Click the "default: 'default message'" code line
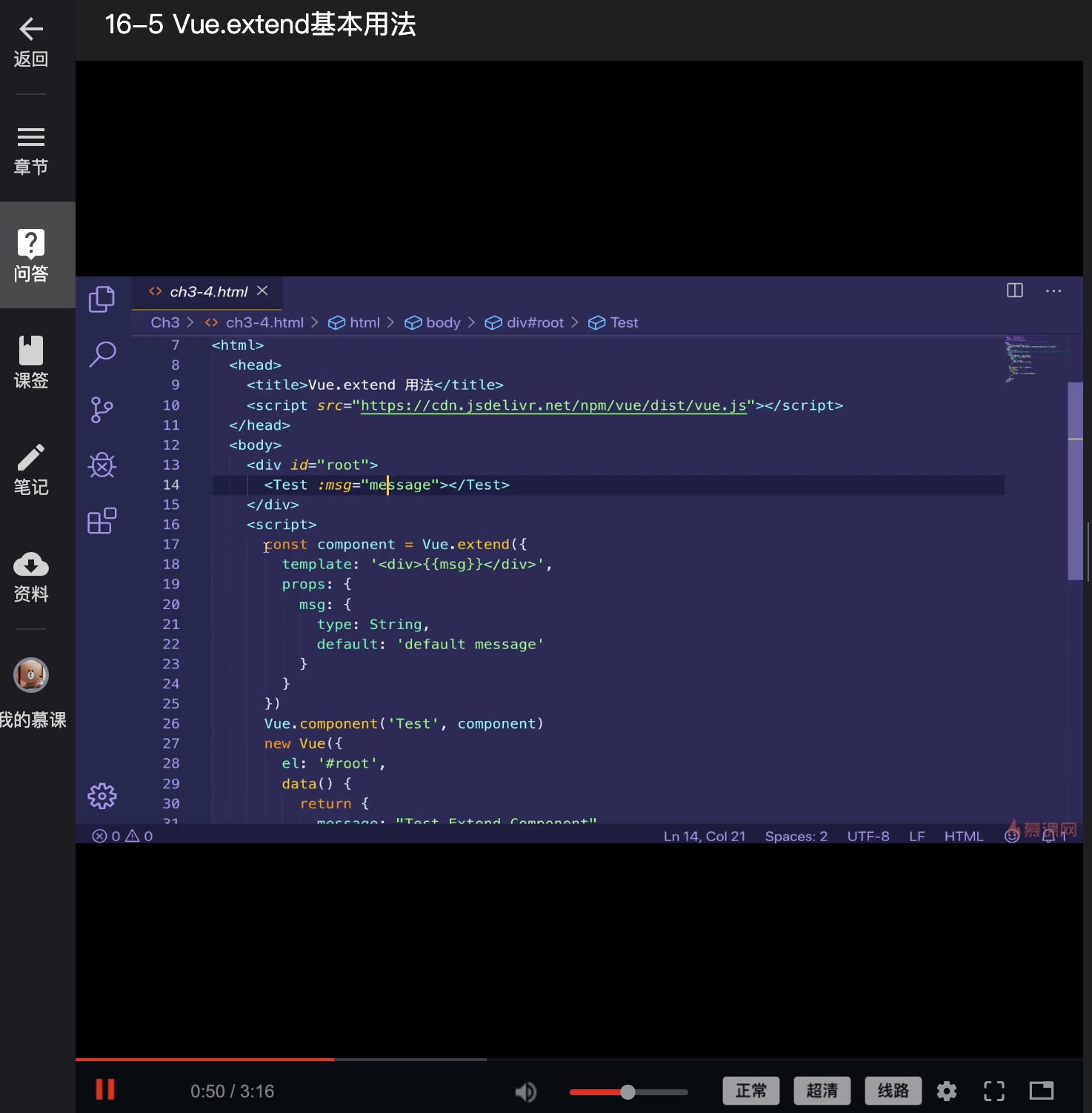1092x1113 pixels. pos(430,644)
